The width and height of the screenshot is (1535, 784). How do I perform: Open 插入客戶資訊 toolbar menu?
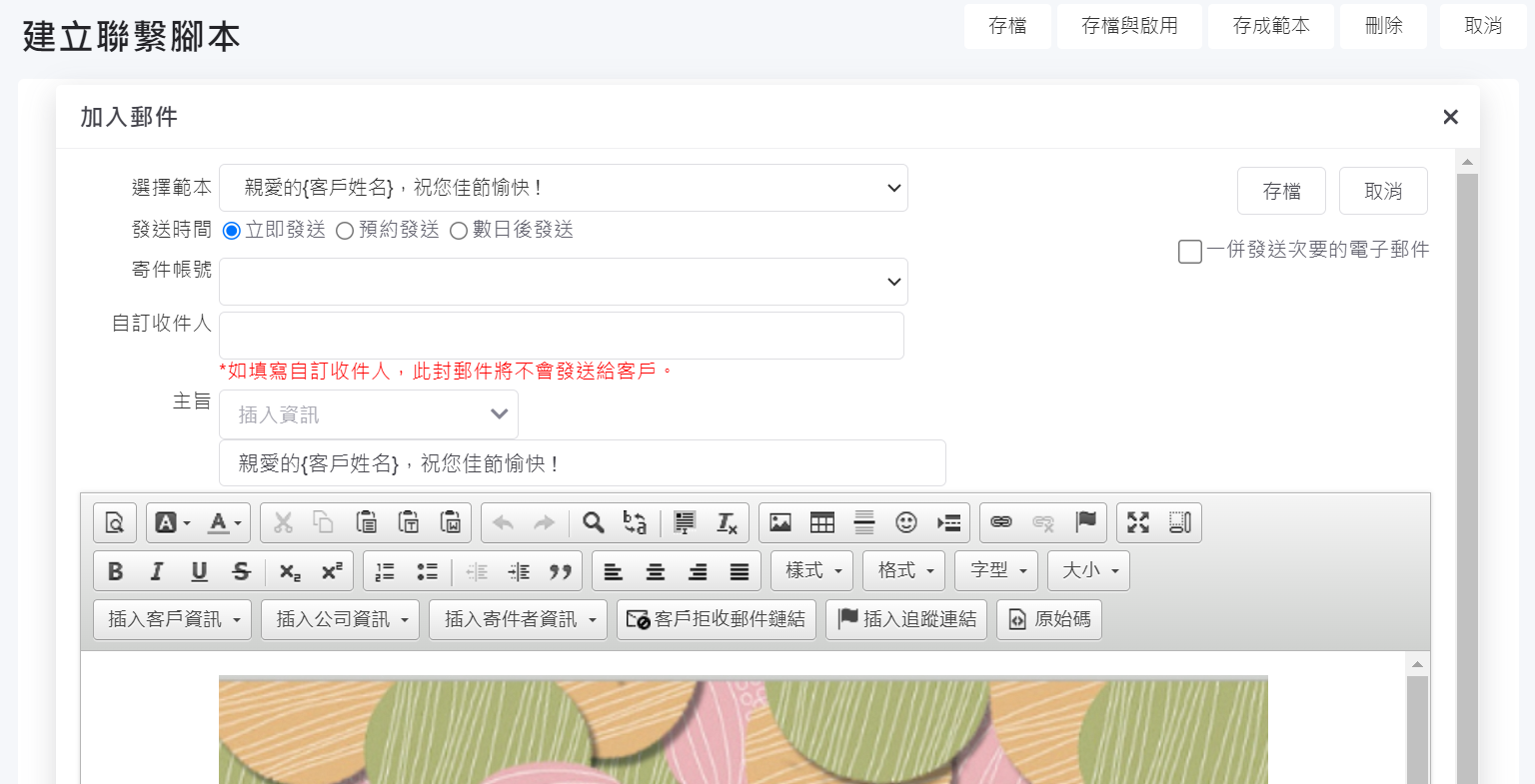(x=173, y=619)
